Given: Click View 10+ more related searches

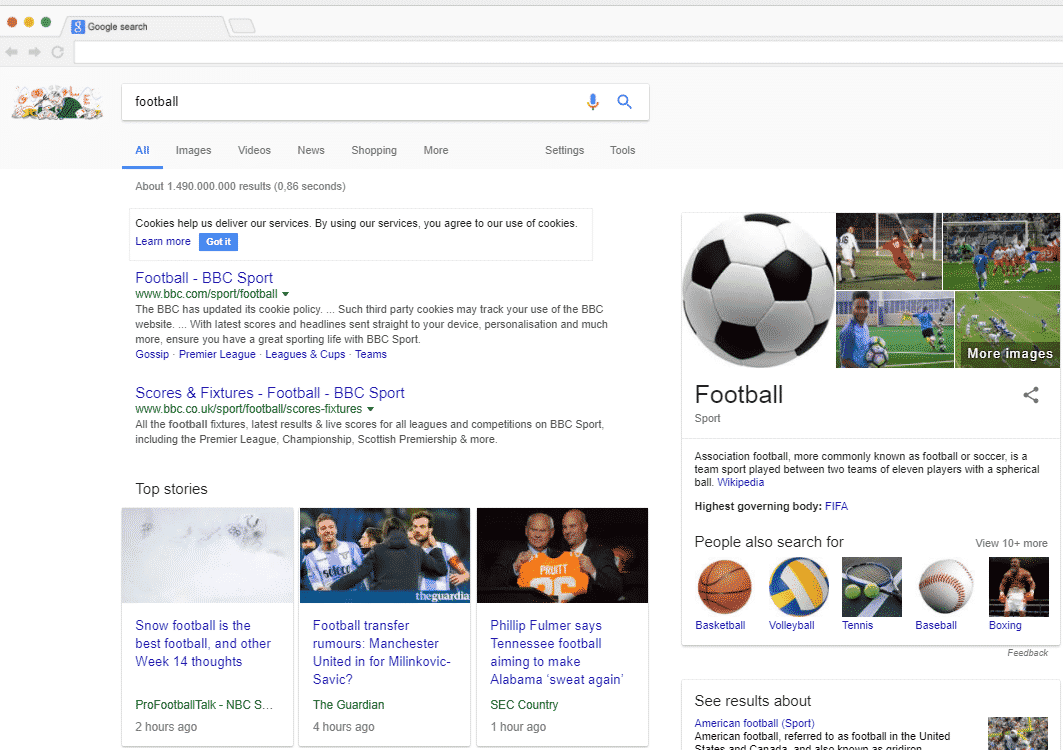Looking at the screenshot, I should [x=1011, y=544].
